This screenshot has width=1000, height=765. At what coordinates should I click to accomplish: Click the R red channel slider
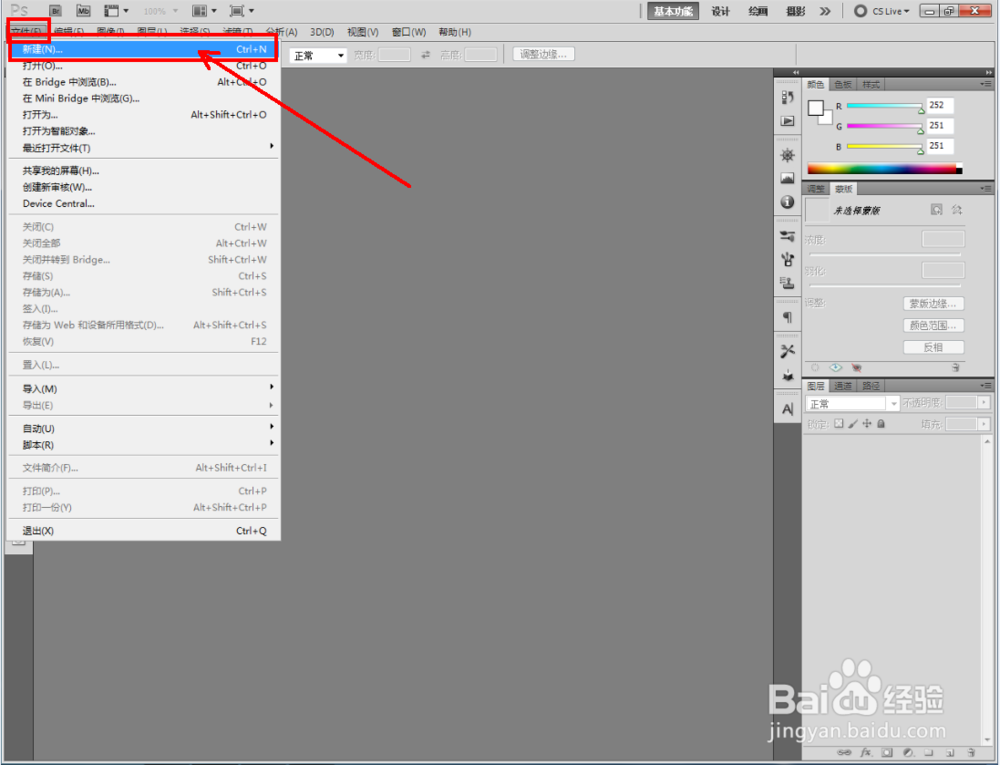(885, 106)
